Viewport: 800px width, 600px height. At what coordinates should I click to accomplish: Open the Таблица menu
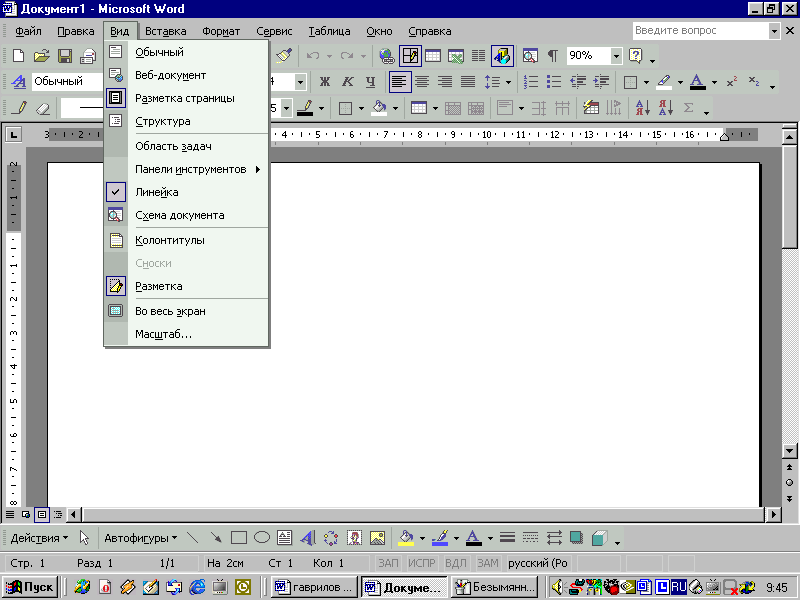click(329, 31)
